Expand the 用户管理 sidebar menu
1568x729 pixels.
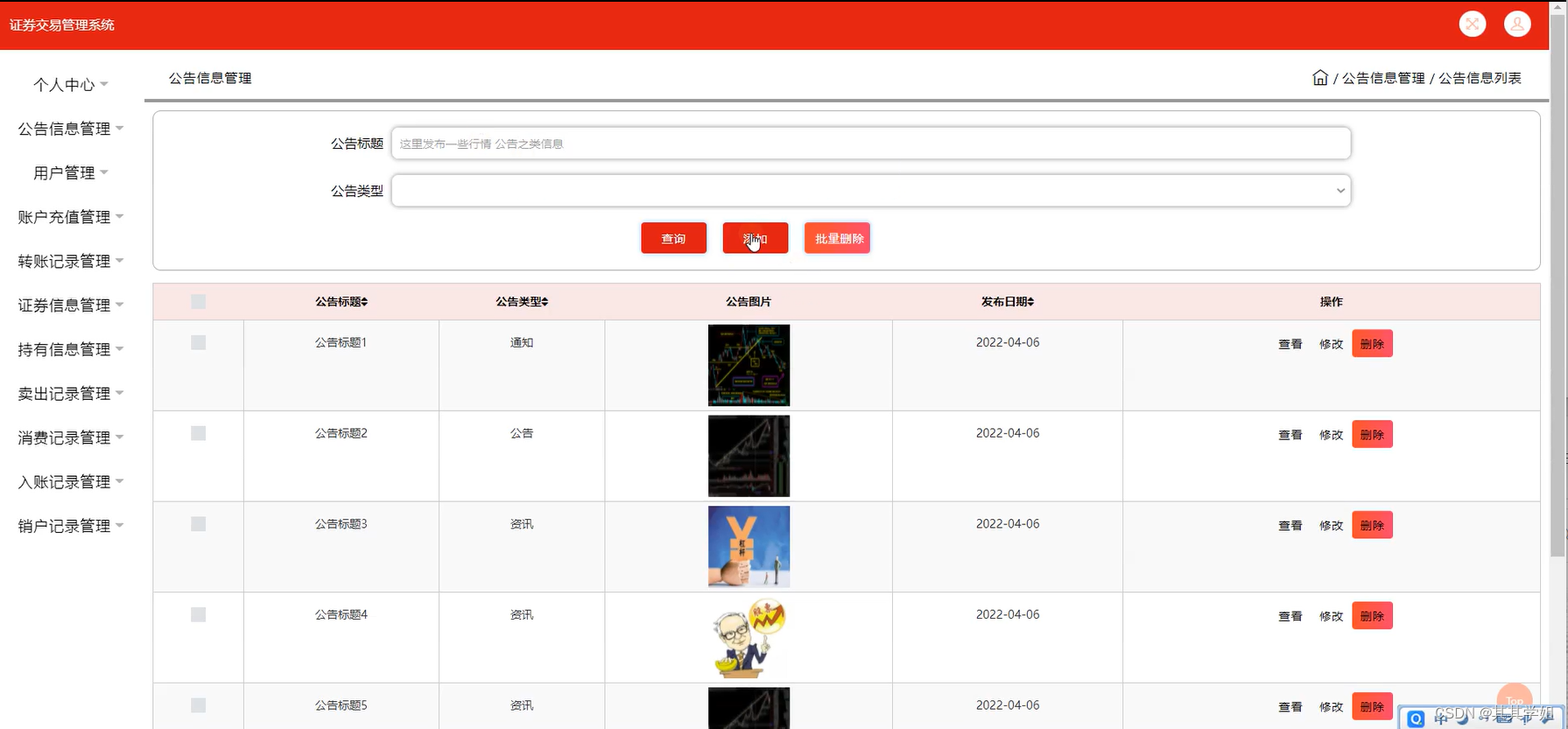tap(70, 173)
